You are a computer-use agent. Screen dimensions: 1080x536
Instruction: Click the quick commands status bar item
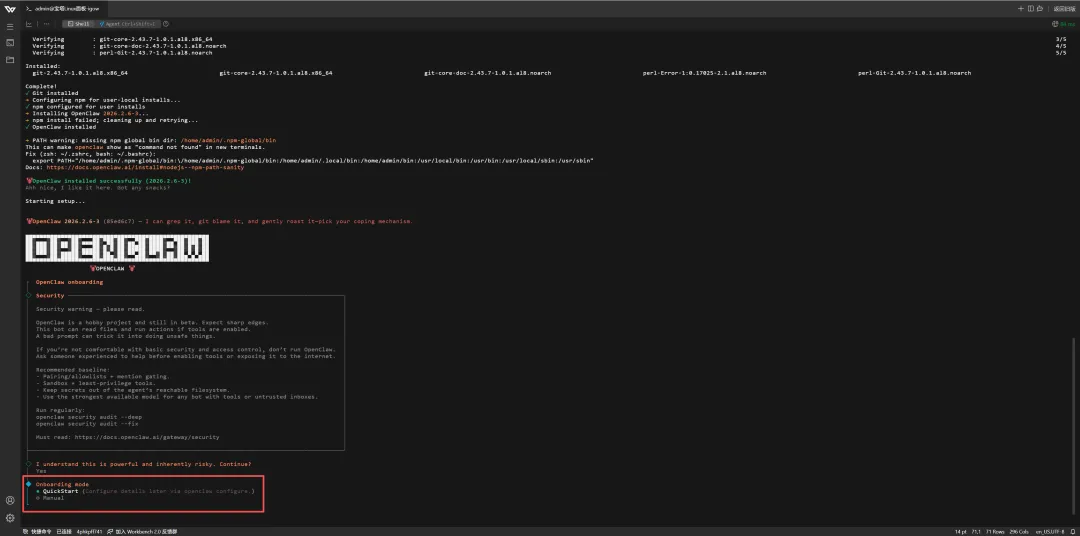(37, 532)
